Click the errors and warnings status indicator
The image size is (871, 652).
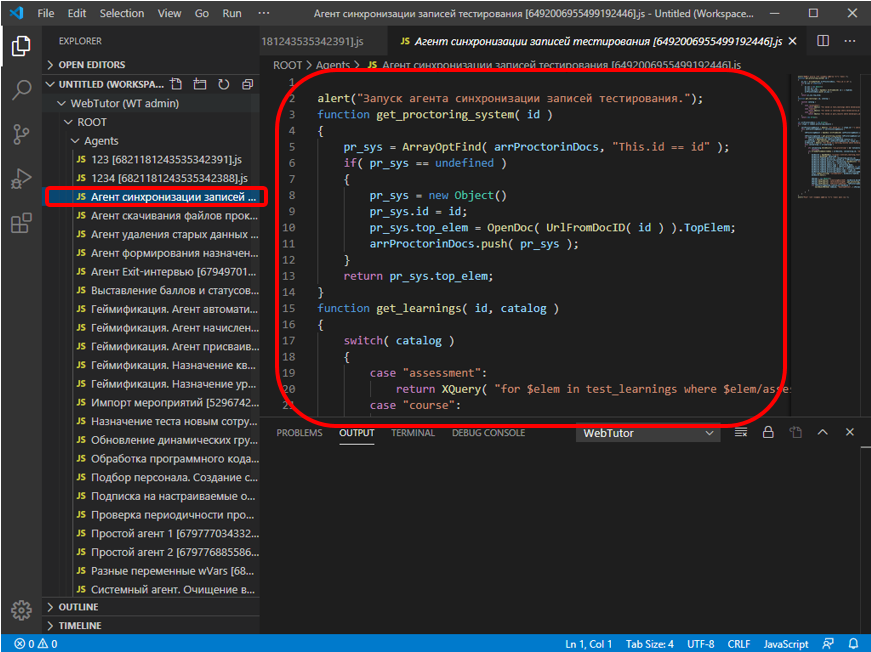pyautogui.click(x=36, y=644)
